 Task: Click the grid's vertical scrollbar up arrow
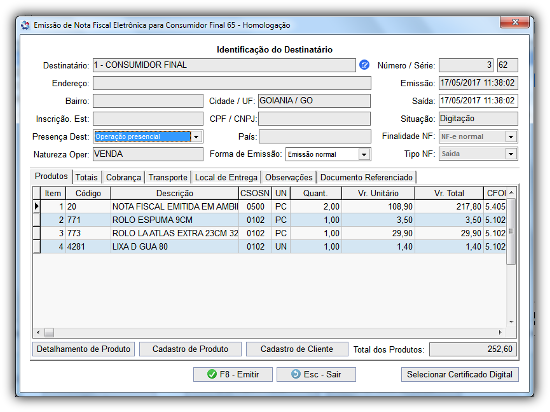[511, 193]
